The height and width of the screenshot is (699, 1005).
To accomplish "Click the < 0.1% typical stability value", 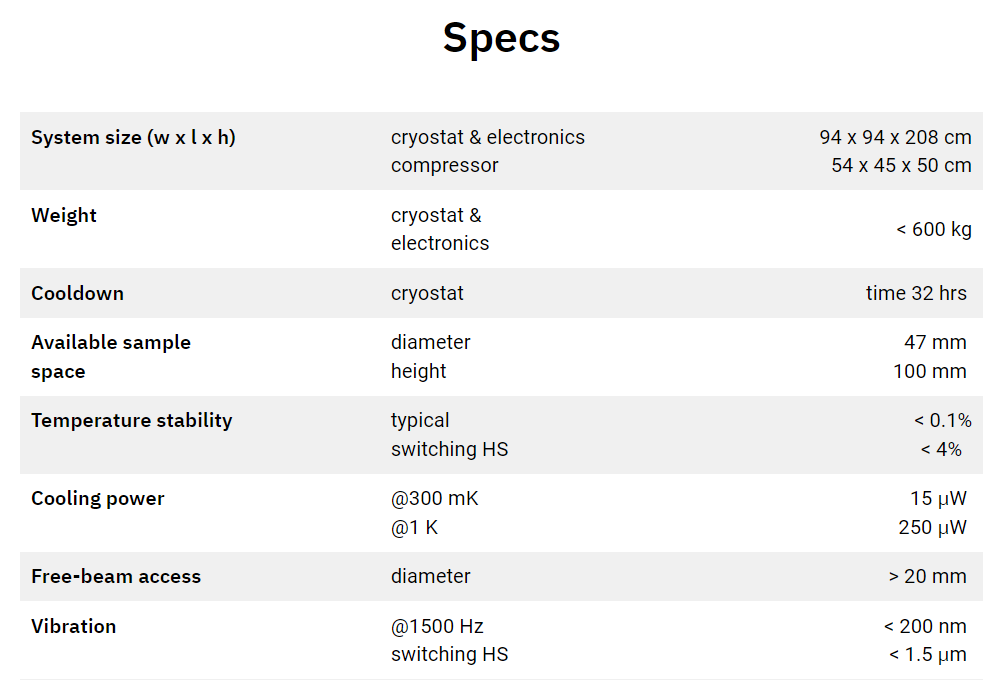I will (943, 421).
